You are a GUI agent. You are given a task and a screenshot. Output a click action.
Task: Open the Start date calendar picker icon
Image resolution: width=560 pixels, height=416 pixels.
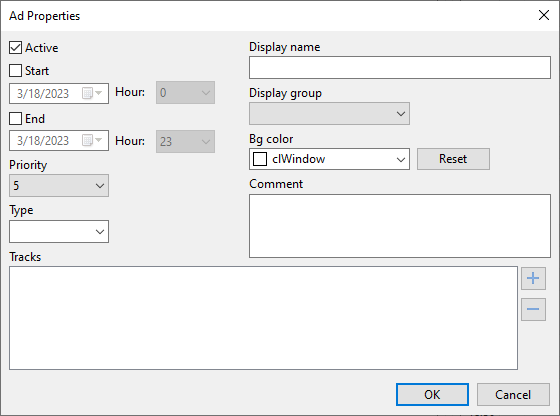92,93
